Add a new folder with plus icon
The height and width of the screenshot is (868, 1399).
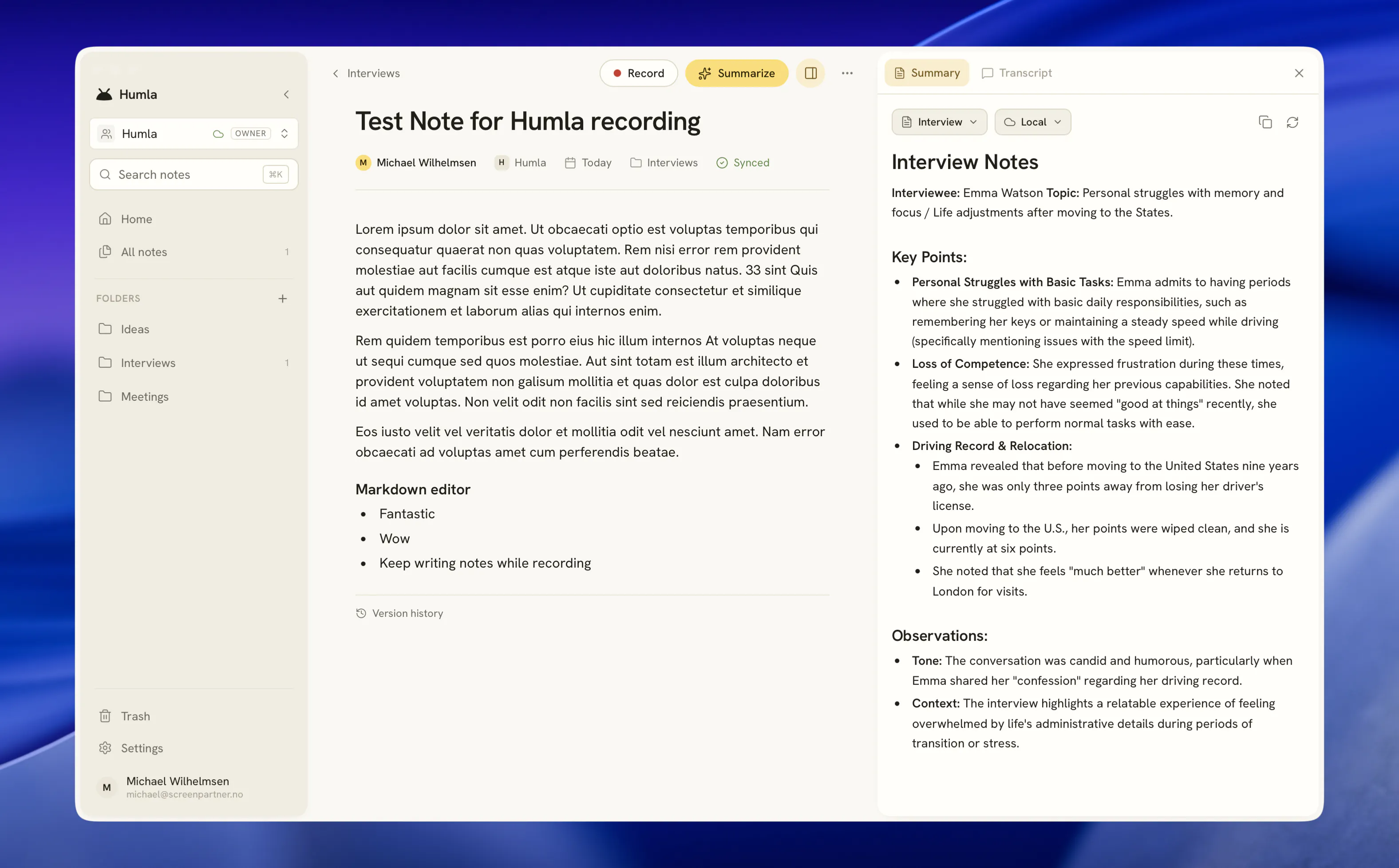[282, 299]
